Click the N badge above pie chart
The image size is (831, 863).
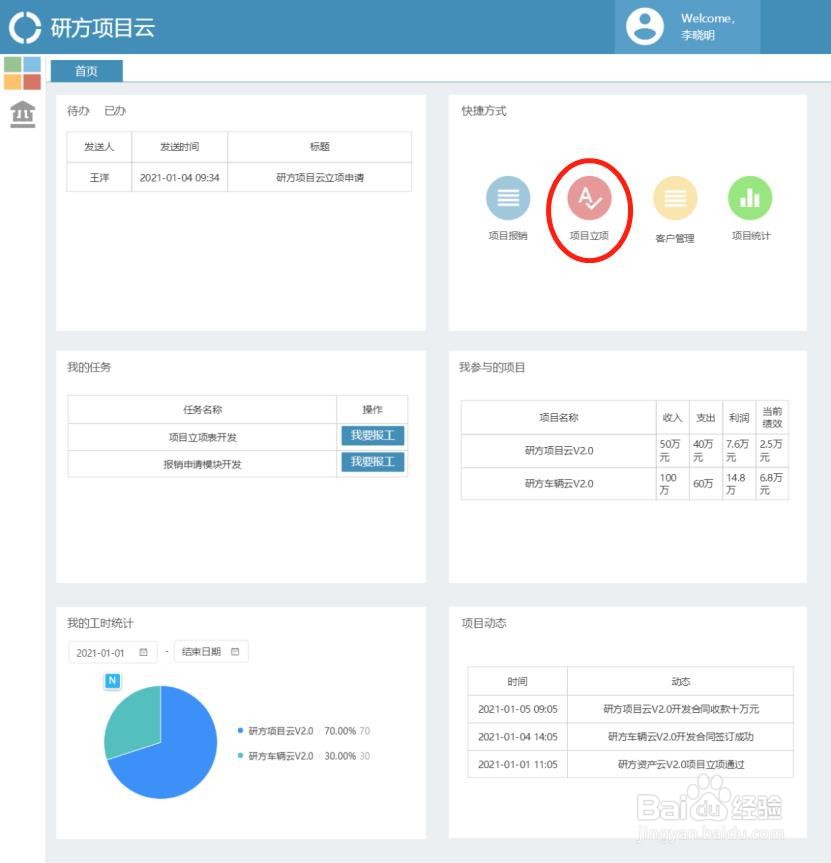tap(112, 681)
